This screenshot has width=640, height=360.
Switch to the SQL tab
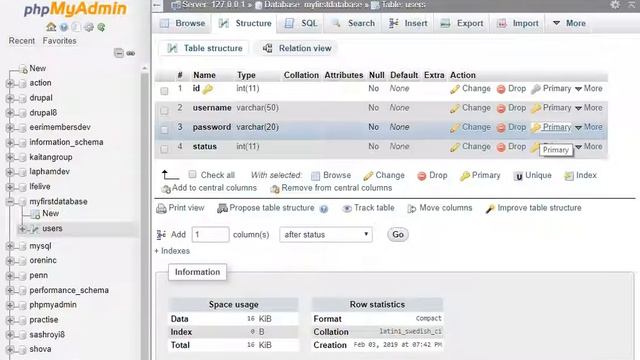[301, 23]
